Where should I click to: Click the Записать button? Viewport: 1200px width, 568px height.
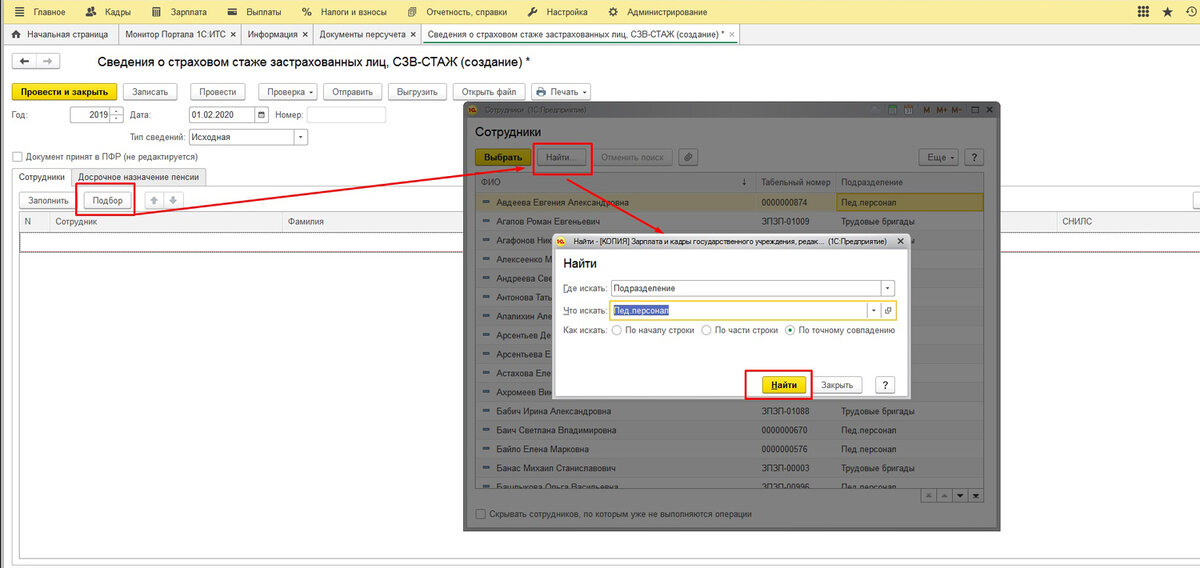tap(150, 91)
